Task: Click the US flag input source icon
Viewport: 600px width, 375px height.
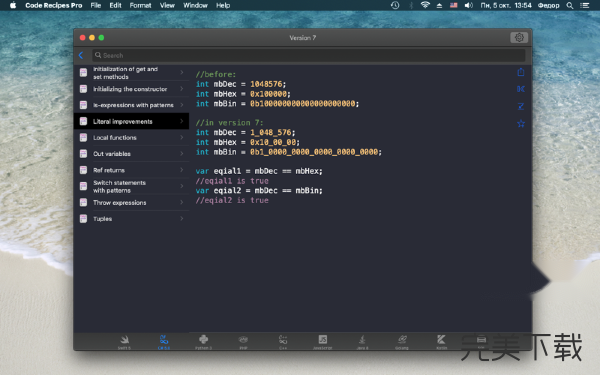Action: pyautogui.click(x=453, y=5)
